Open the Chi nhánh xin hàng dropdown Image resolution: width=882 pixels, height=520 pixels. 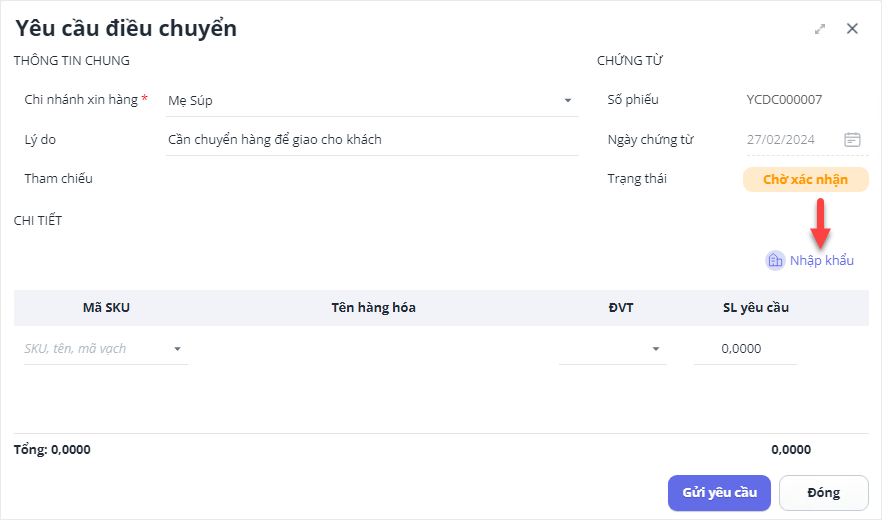coord(567,101)
